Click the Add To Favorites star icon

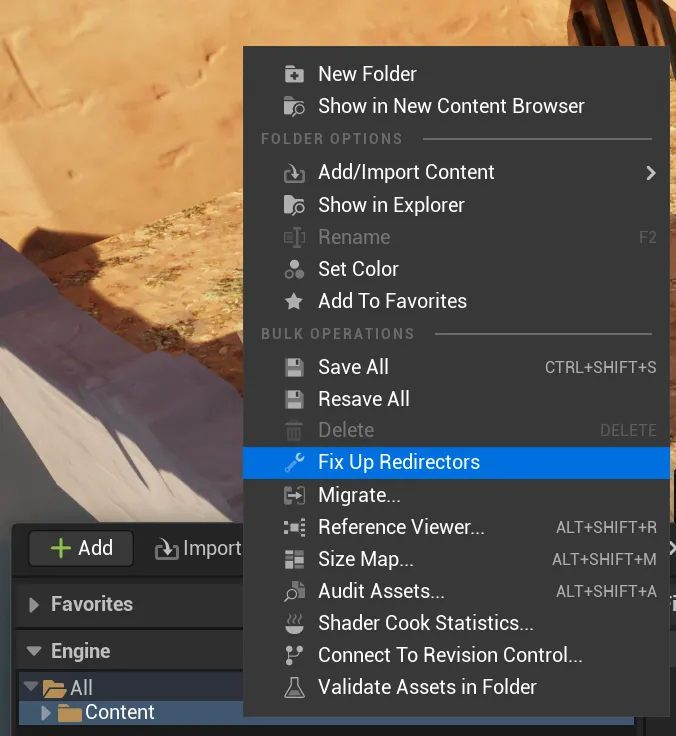point(294,301)
